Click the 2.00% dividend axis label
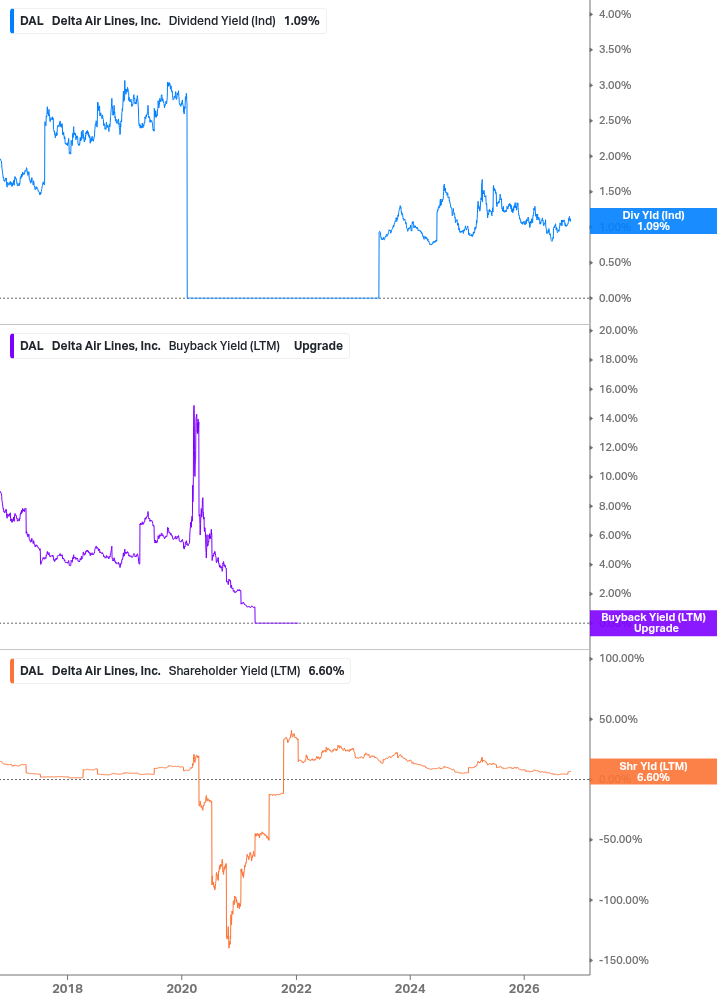 click(615, 156)
